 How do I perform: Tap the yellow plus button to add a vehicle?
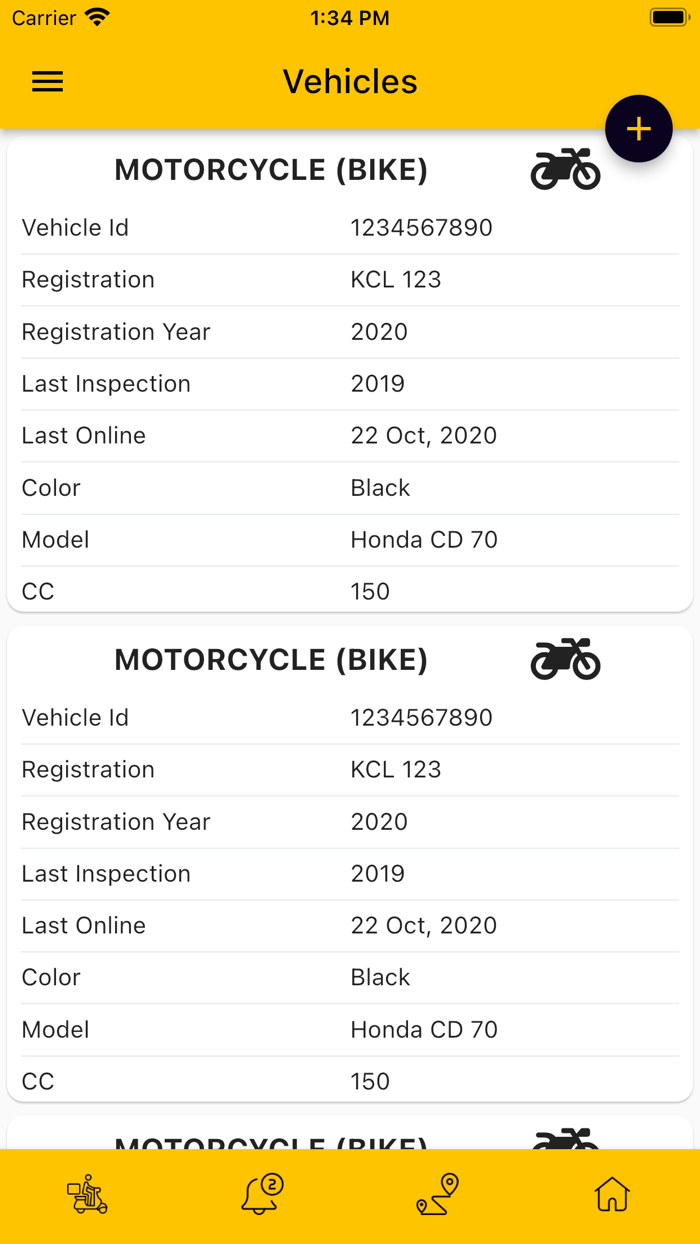639,128
